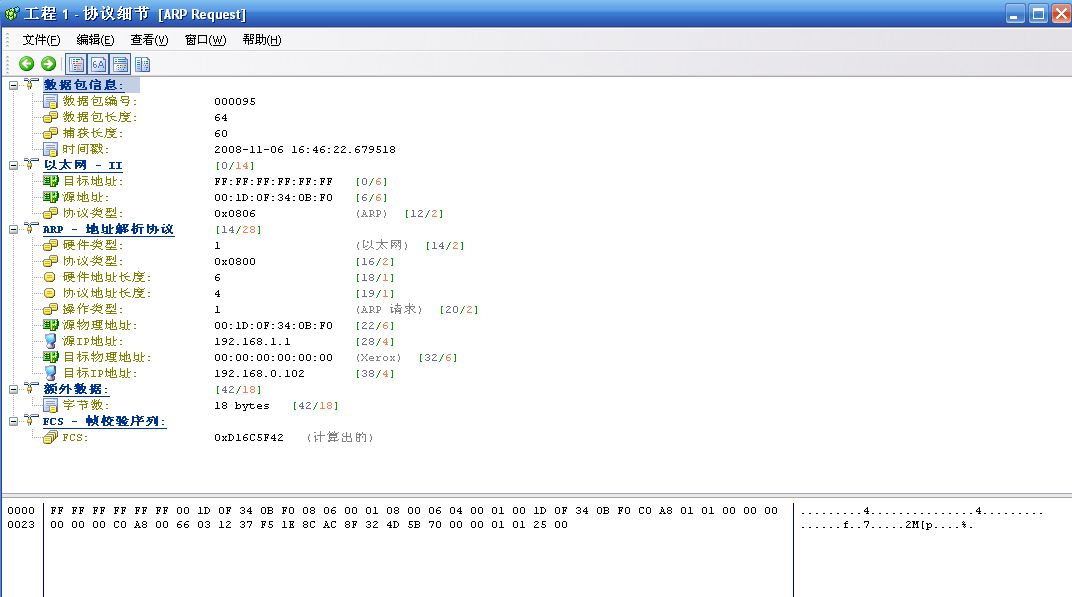
Task: Toggle the third panel layout toolbar button
Action: (x=120, y=64)
